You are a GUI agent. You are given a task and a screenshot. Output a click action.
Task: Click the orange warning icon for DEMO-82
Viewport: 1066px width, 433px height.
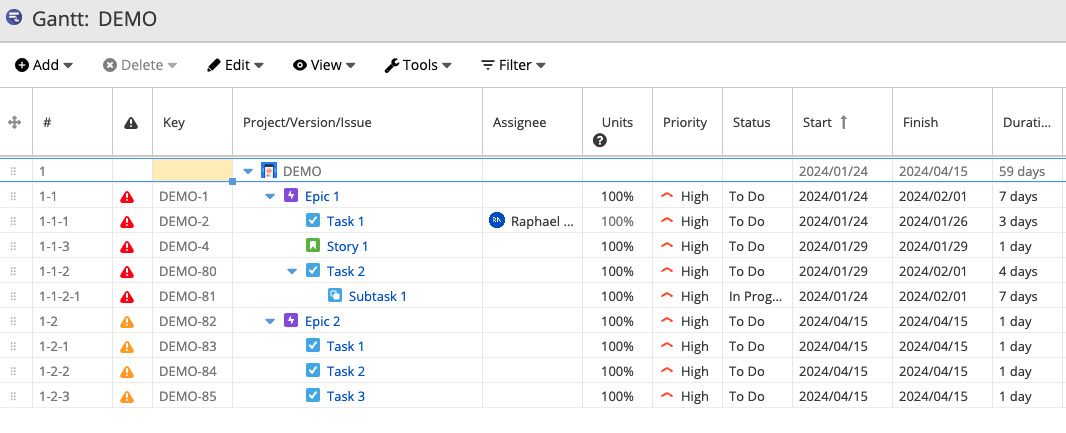pos(127,322)
